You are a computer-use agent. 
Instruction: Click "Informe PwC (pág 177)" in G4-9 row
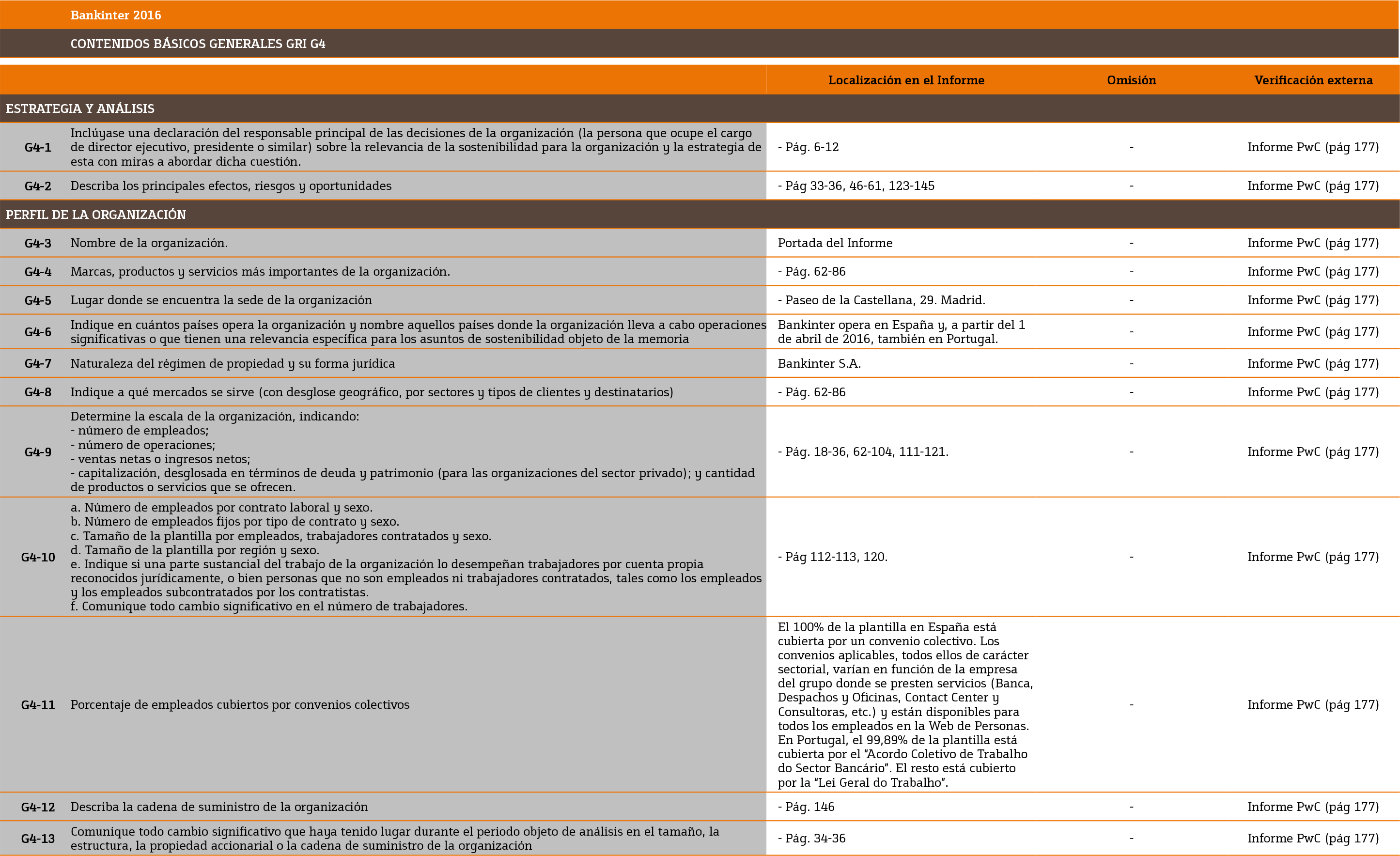[1313, 451]
